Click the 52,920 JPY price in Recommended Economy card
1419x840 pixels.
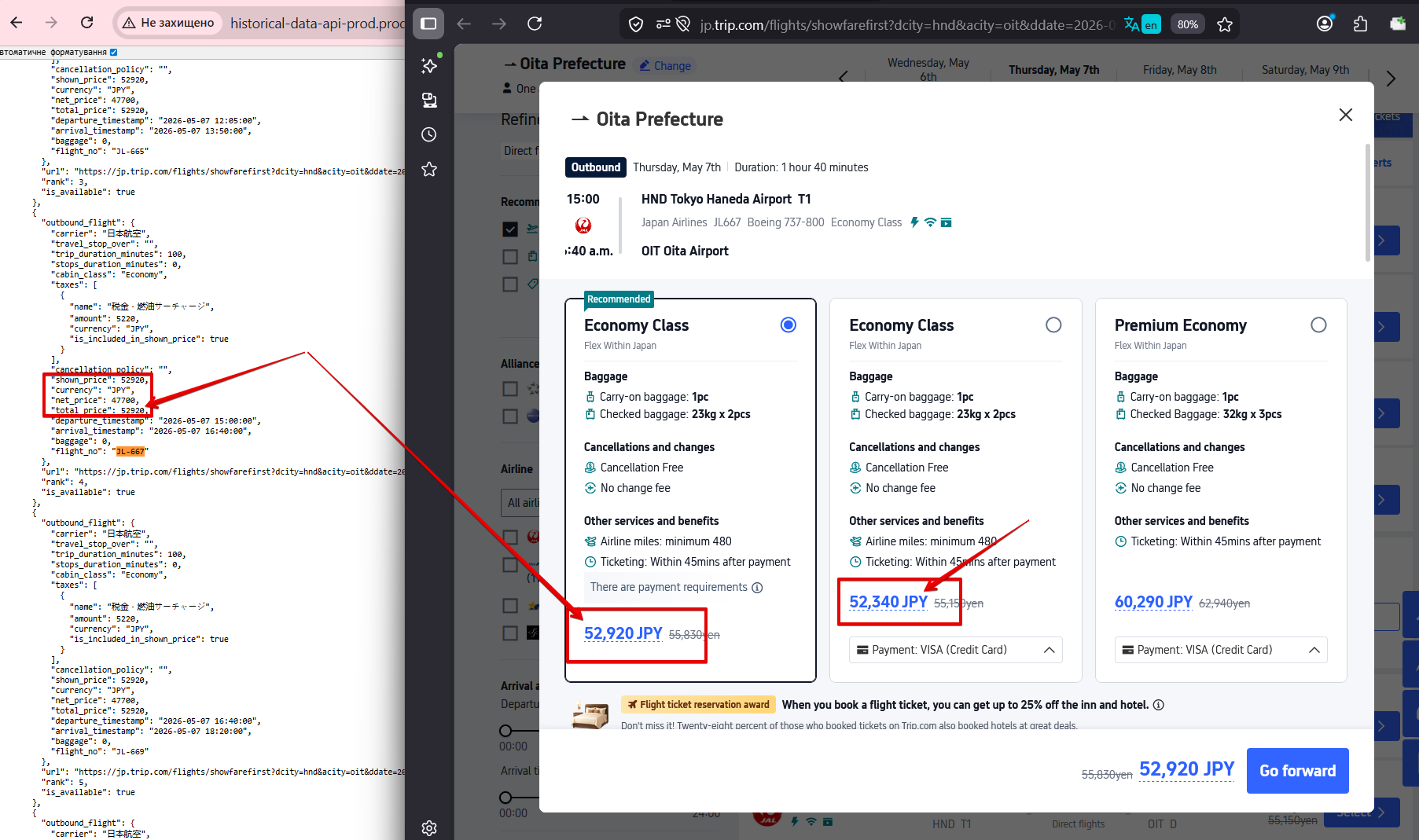623,633
